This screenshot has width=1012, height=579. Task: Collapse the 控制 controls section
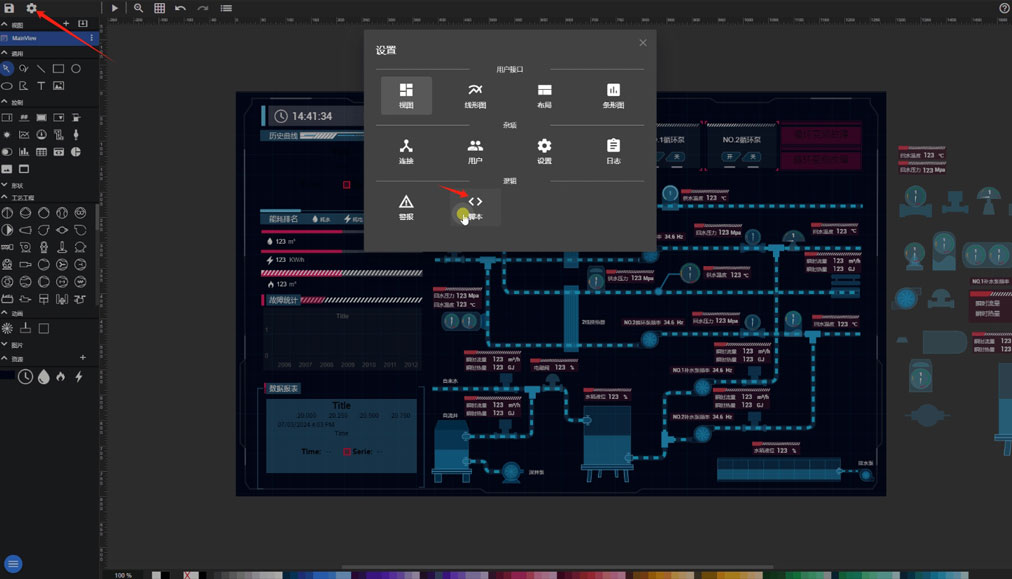point(5,102)
